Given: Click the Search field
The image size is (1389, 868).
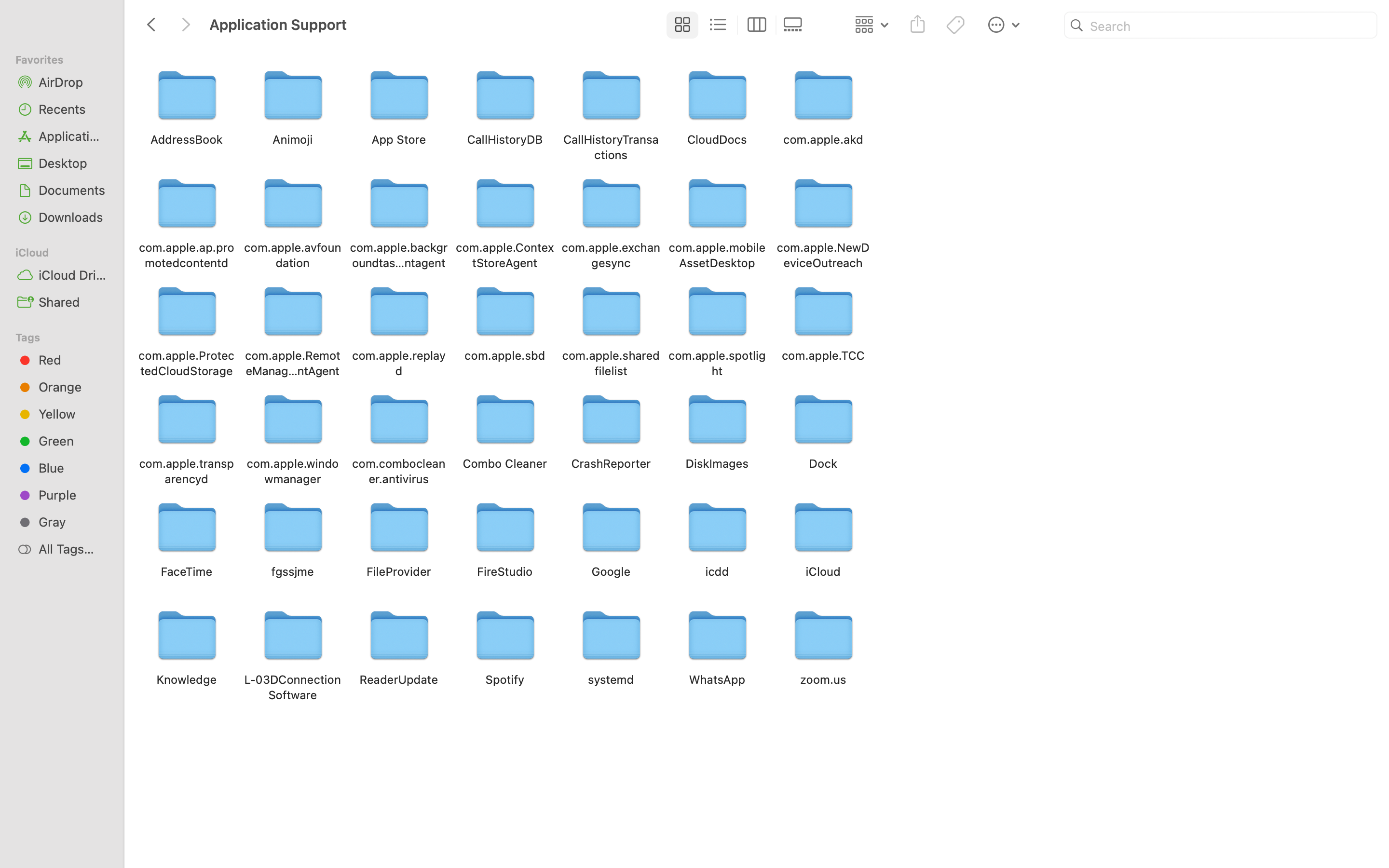Looking at the screenshot, I should [x=1228, y=26].
